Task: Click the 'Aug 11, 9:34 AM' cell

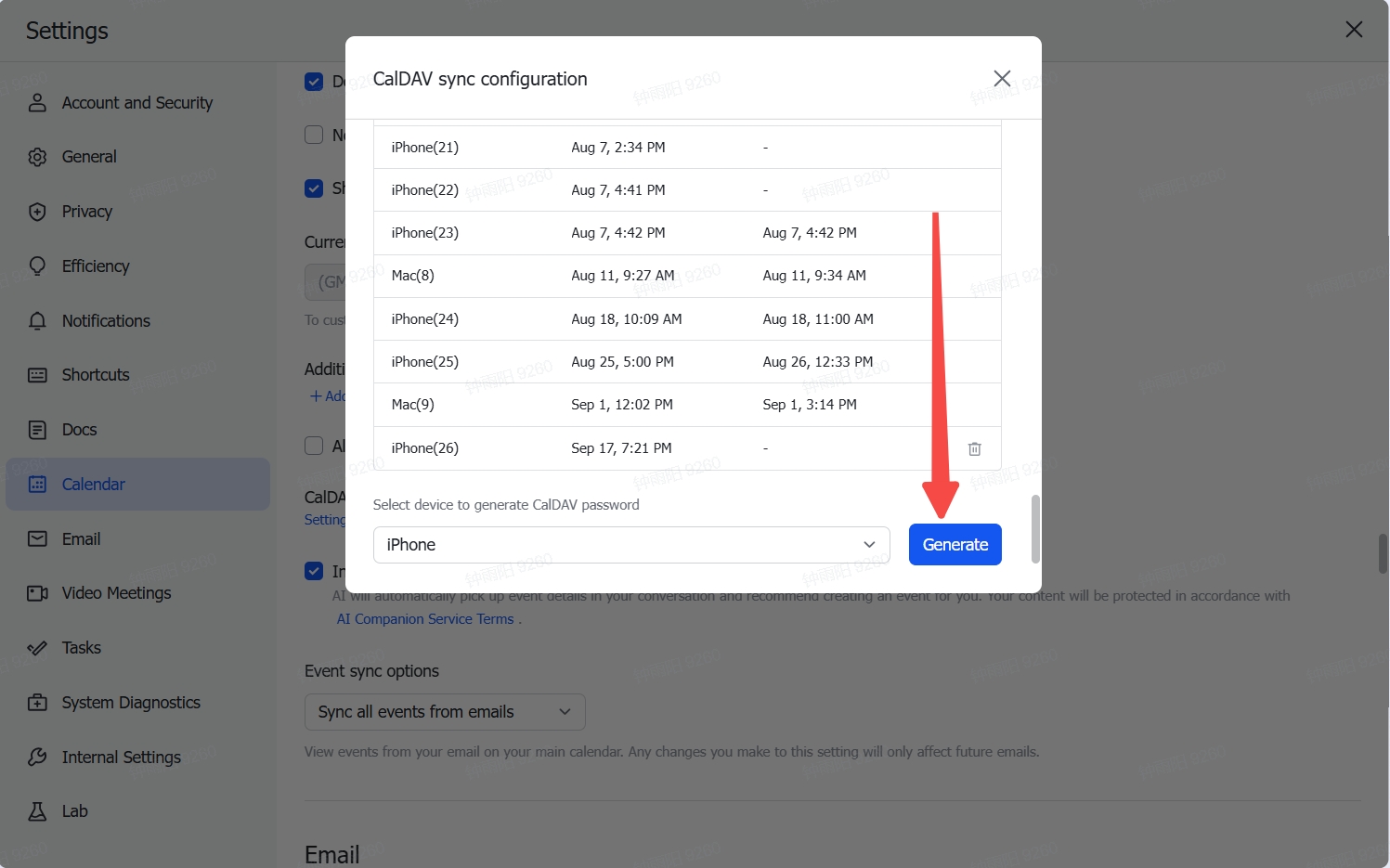Action: (x=814, y=276)
